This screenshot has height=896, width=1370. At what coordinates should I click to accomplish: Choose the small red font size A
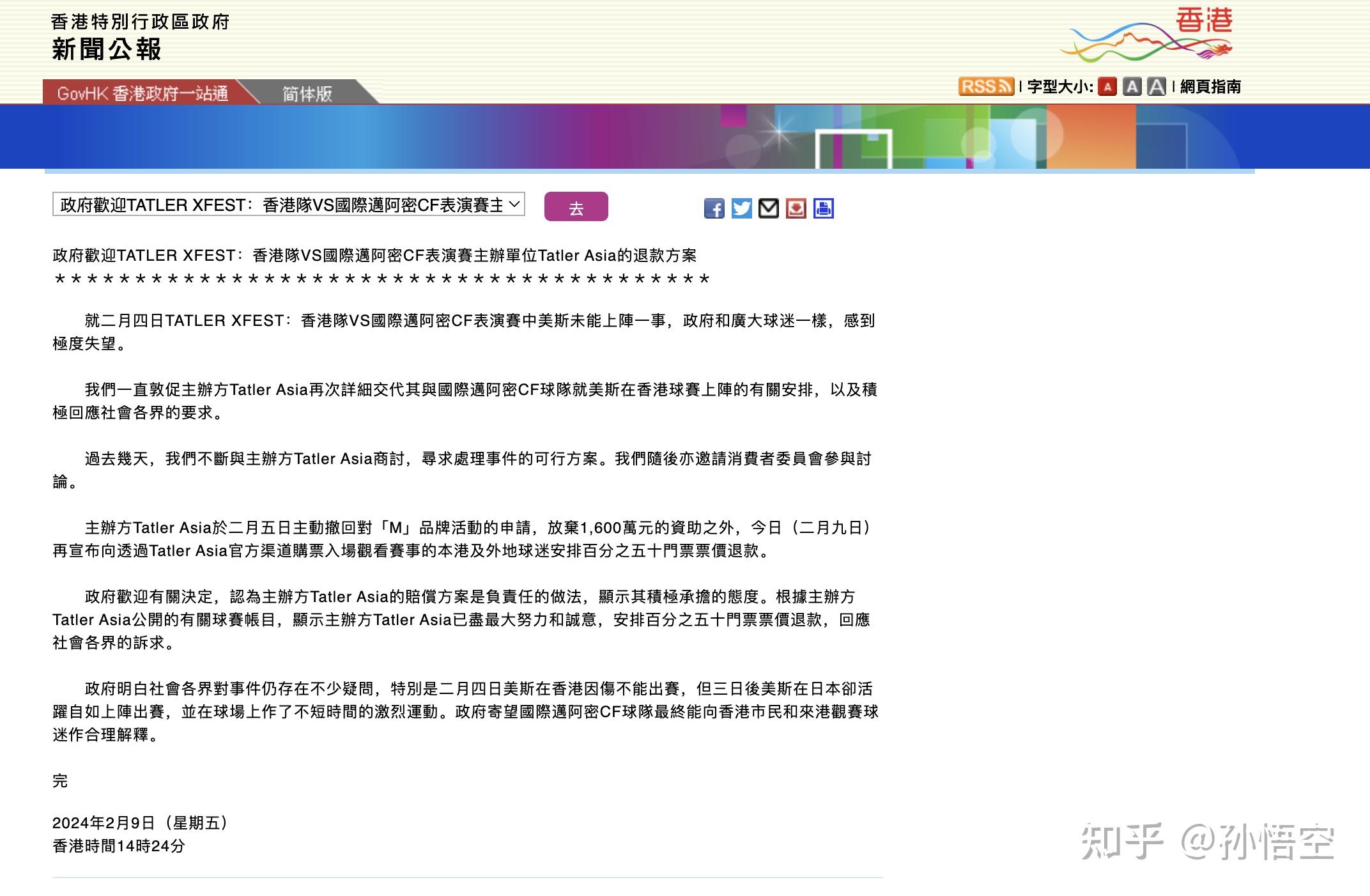1107,87
